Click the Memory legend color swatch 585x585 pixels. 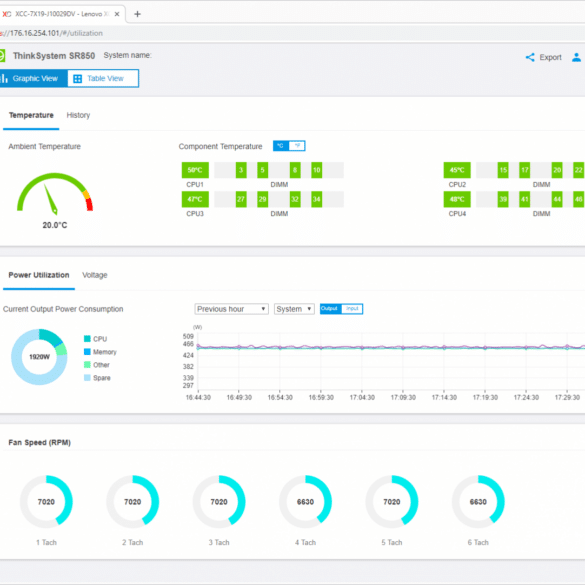[87, 352]
